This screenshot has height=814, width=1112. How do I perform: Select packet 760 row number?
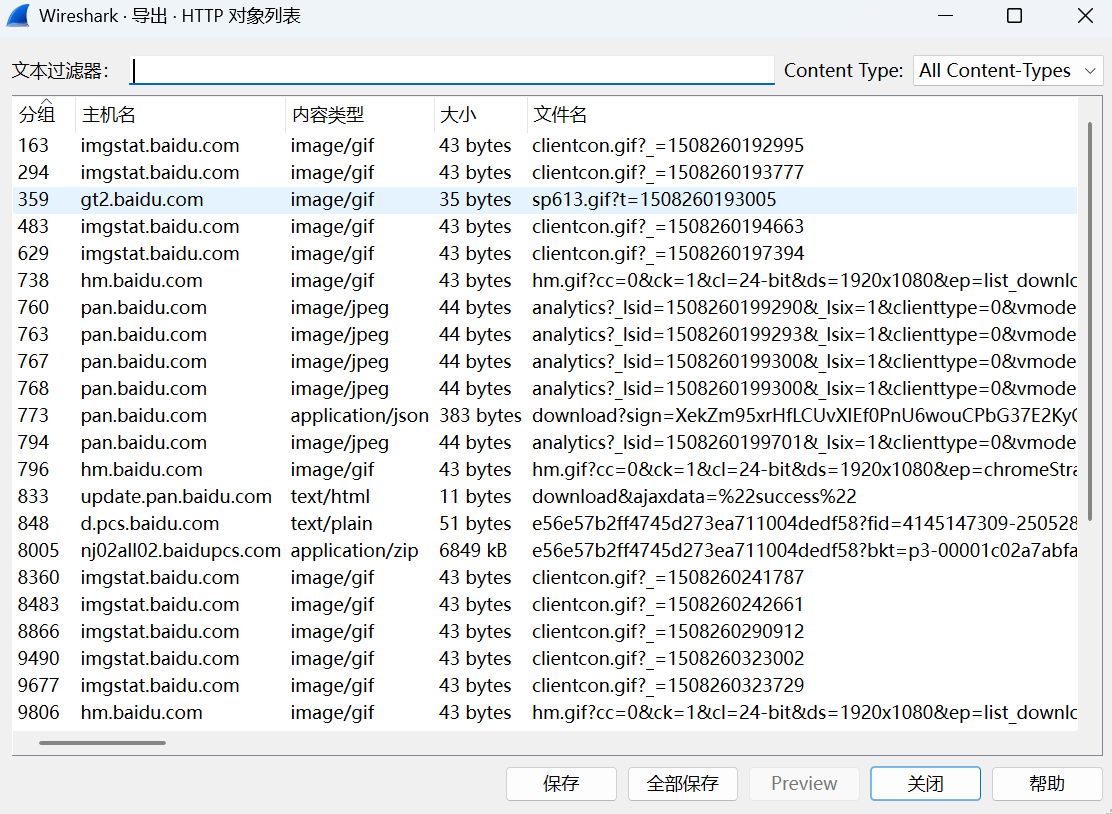click(x=33, y=308)
